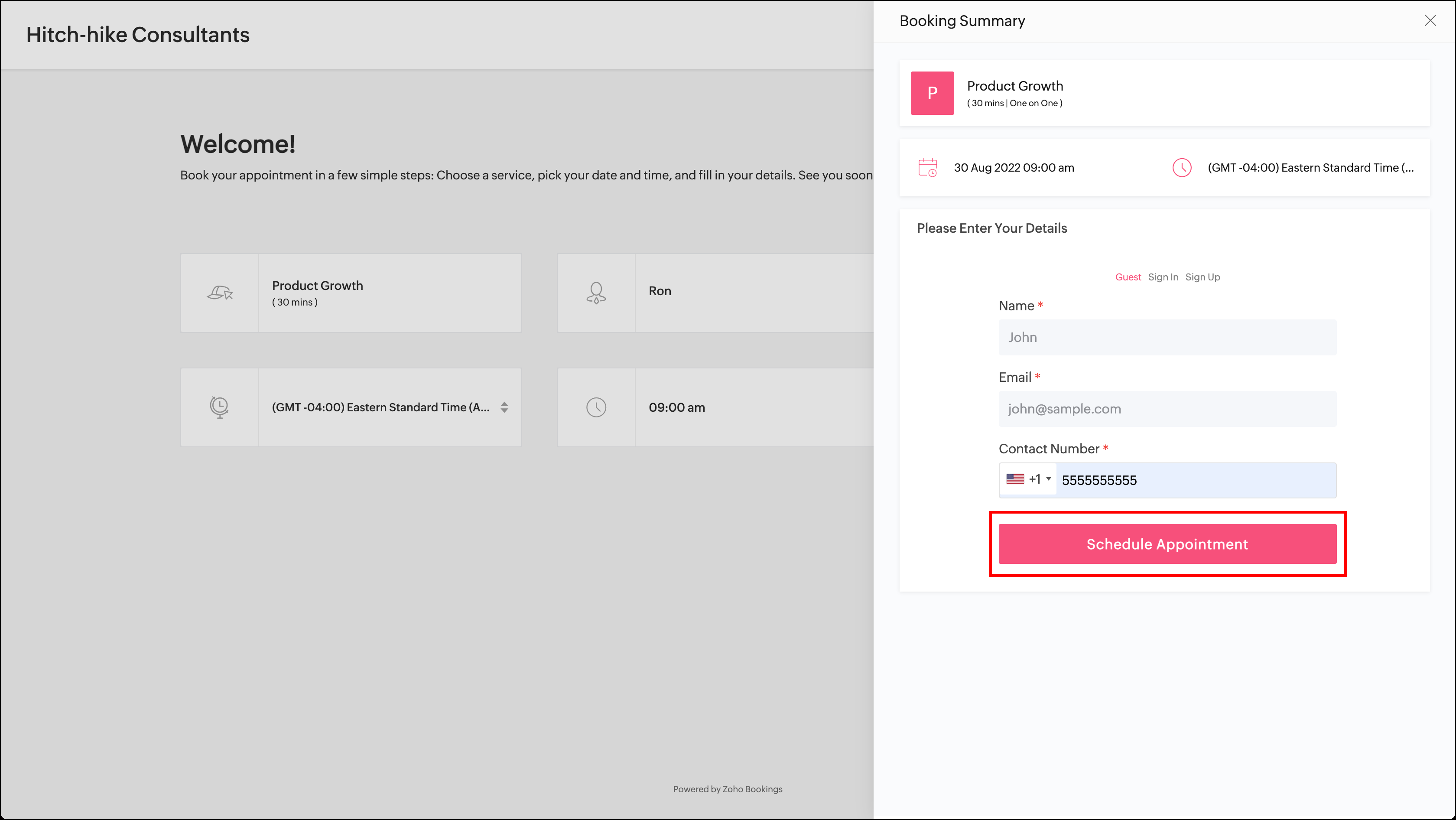Viewport: 1456px width, 820px height.
Task: Click the (GMT -04:00) timezone text in summary
Action: coord(1310,168)
